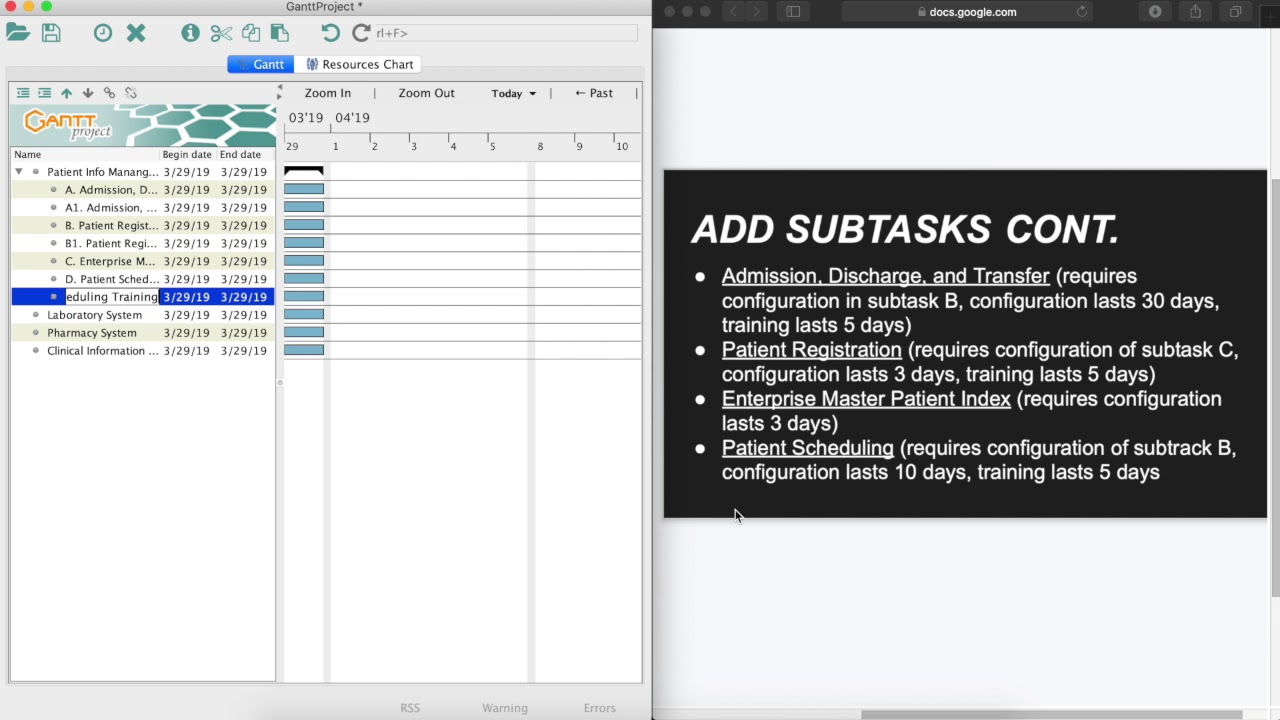Move the selected task up
The image size is (1280, 720).
[66, 93]
